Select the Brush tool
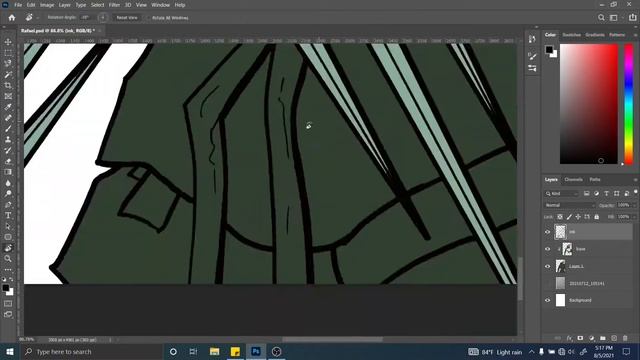 tap(8, 129)
